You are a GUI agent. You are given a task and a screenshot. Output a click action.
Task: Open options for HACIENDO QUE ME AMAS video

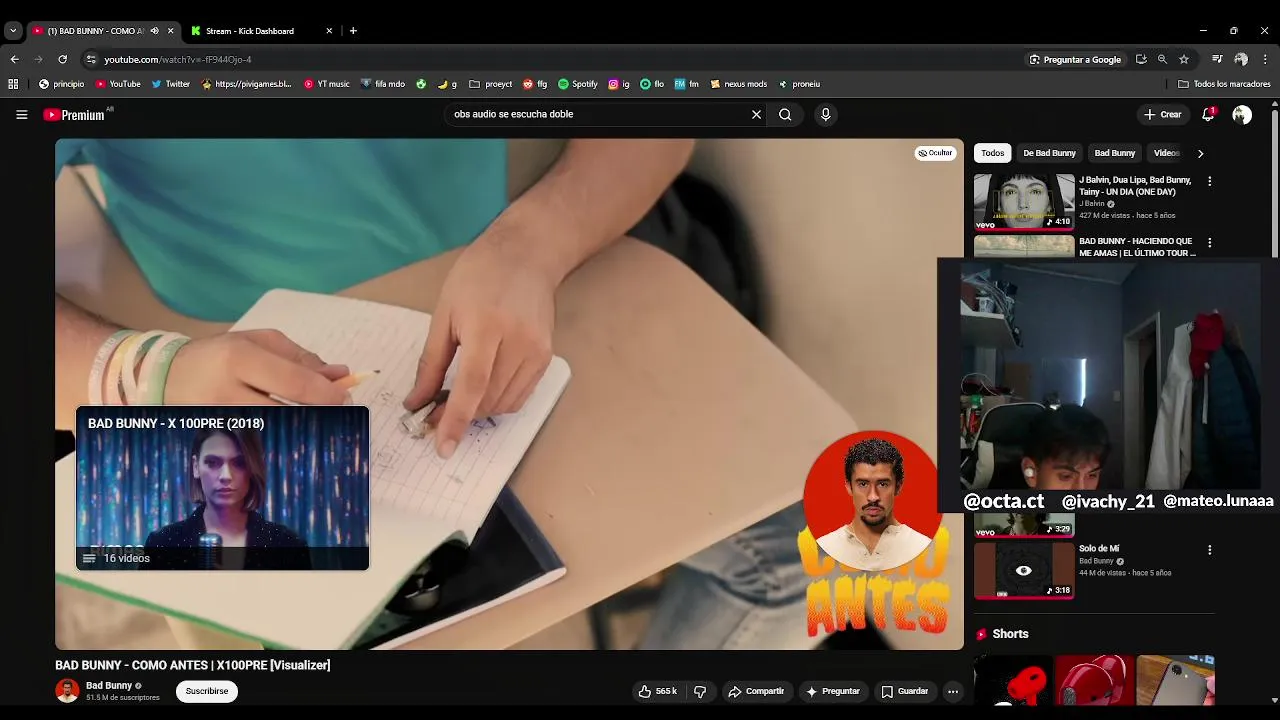[1209, 243]
